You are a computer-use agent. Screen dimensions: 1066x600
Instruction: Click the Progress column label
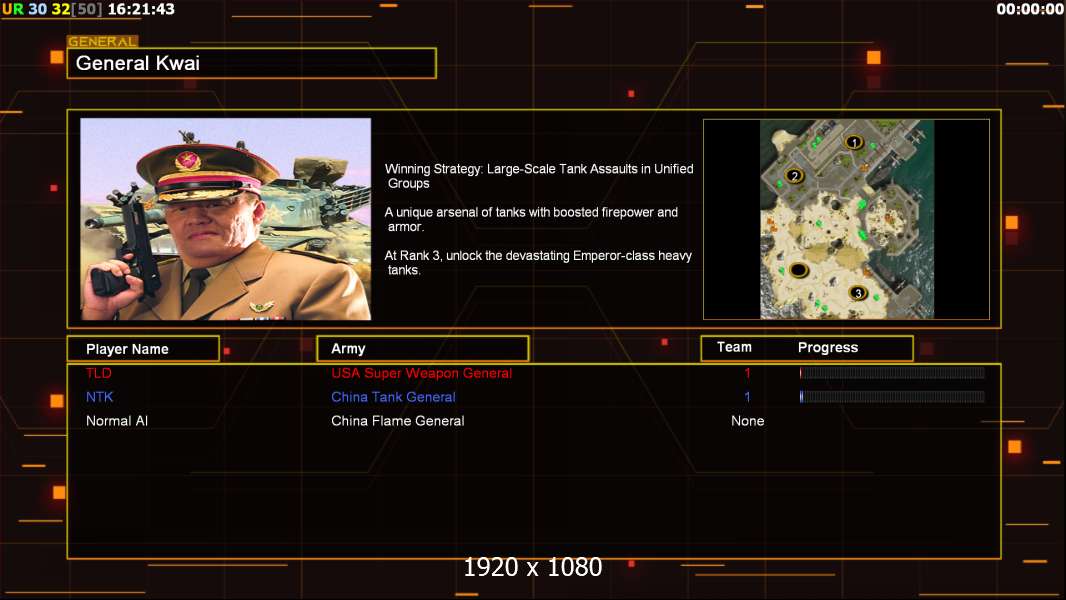pos(828,347)
